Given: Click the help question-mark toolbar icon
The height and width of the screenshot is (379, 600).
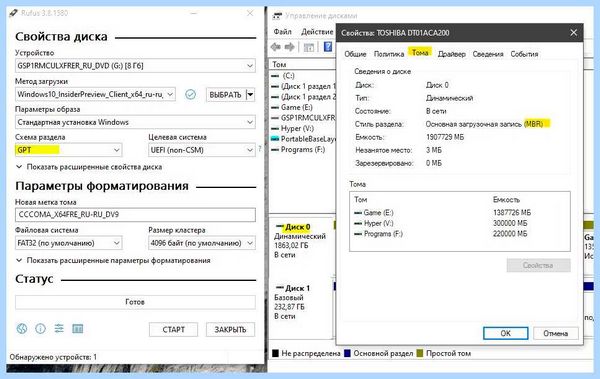Looking at the screenshot, I should pyautogui.click(x=328, y=47).
